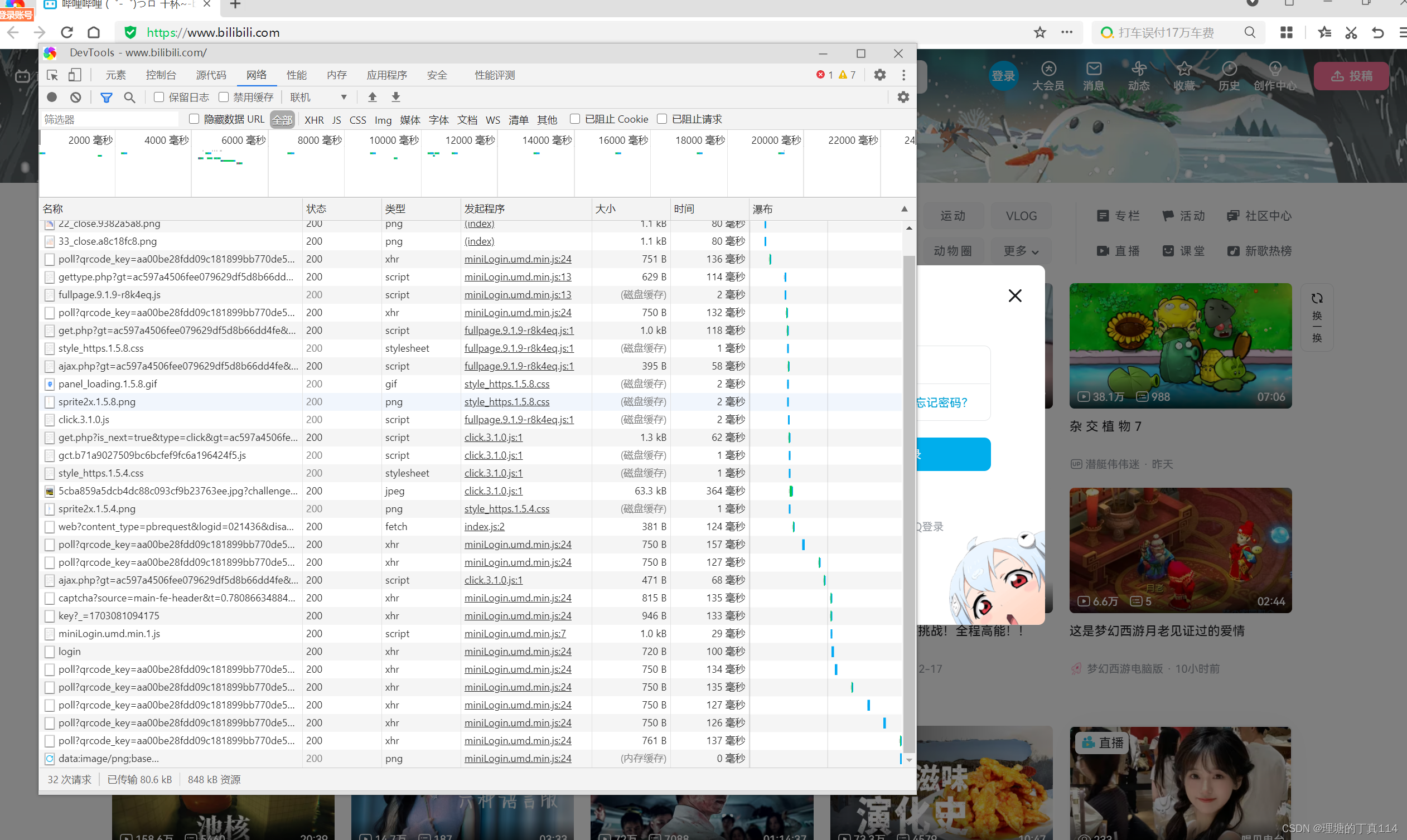The width and height of the screenshot is (1407, 840).
Task: Open the network search magnifier
Action: coord(130,98)
